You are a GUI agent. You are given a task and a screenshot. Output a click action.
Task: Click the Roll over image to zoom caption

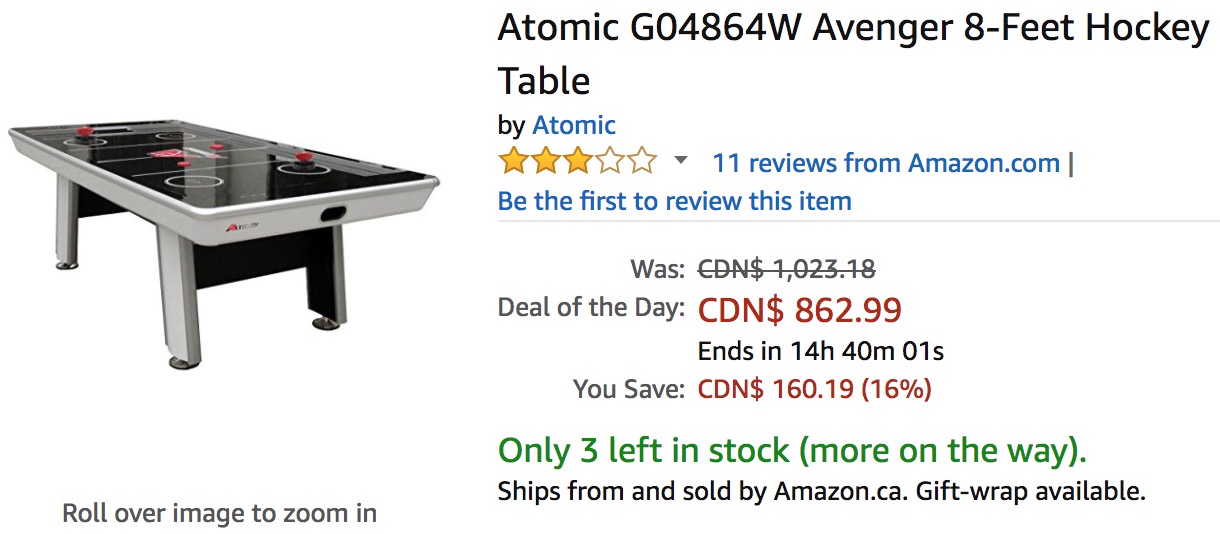click(220, 514)
